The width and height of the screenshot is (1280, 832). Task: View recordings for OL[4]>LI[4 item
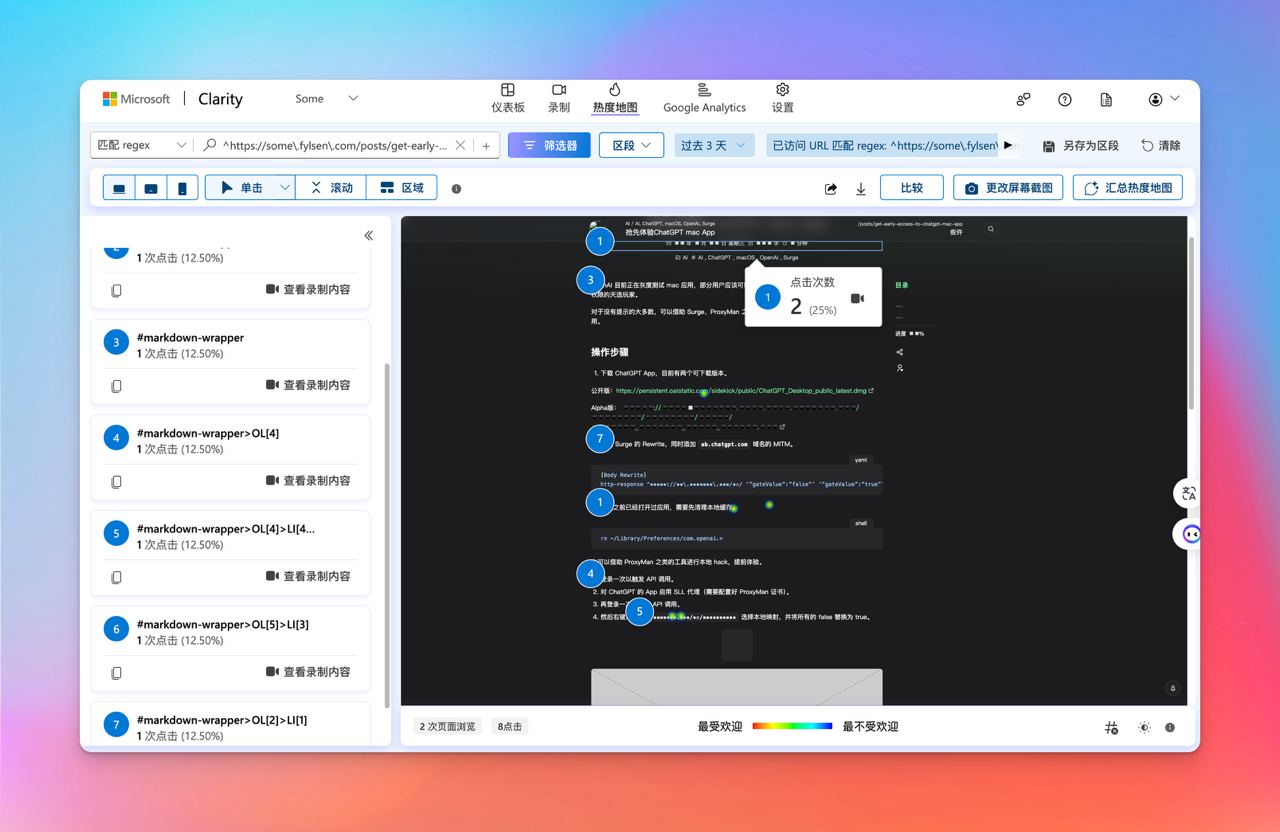[308, 576]
